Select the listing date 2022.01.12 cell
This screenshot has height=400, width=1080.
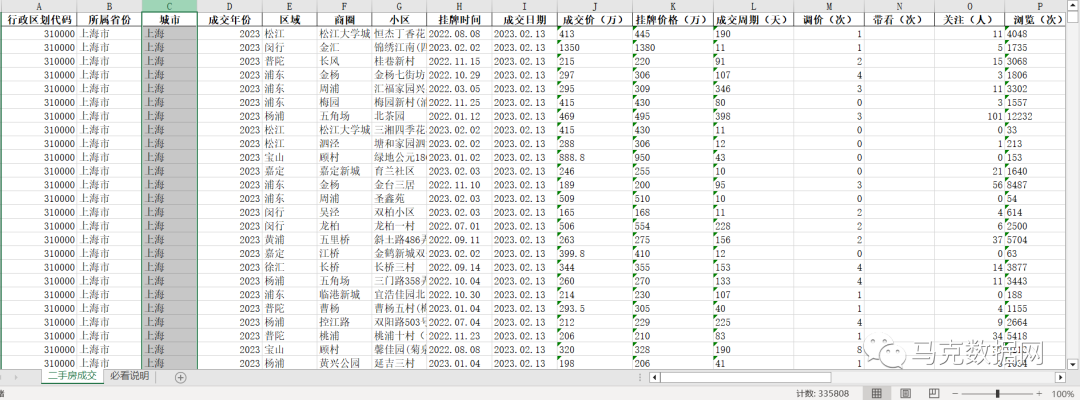[459, 116]
